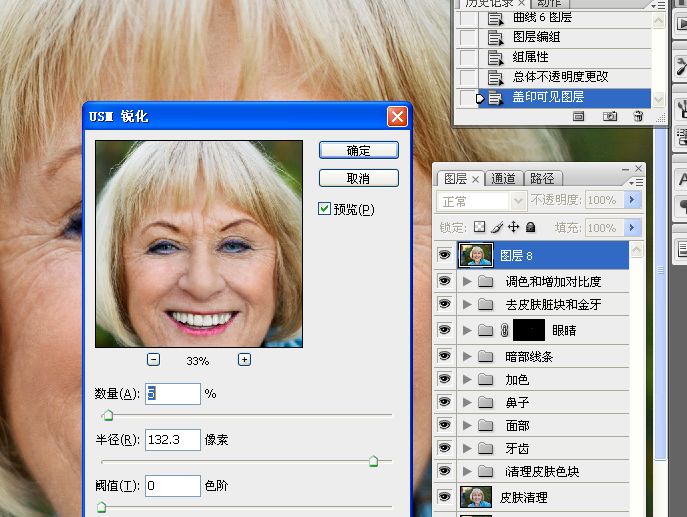Screen dimensions: 687x517
Task: Expand the 去皮肤脏块和金牙 group triangle
Action: coord(467,304)
